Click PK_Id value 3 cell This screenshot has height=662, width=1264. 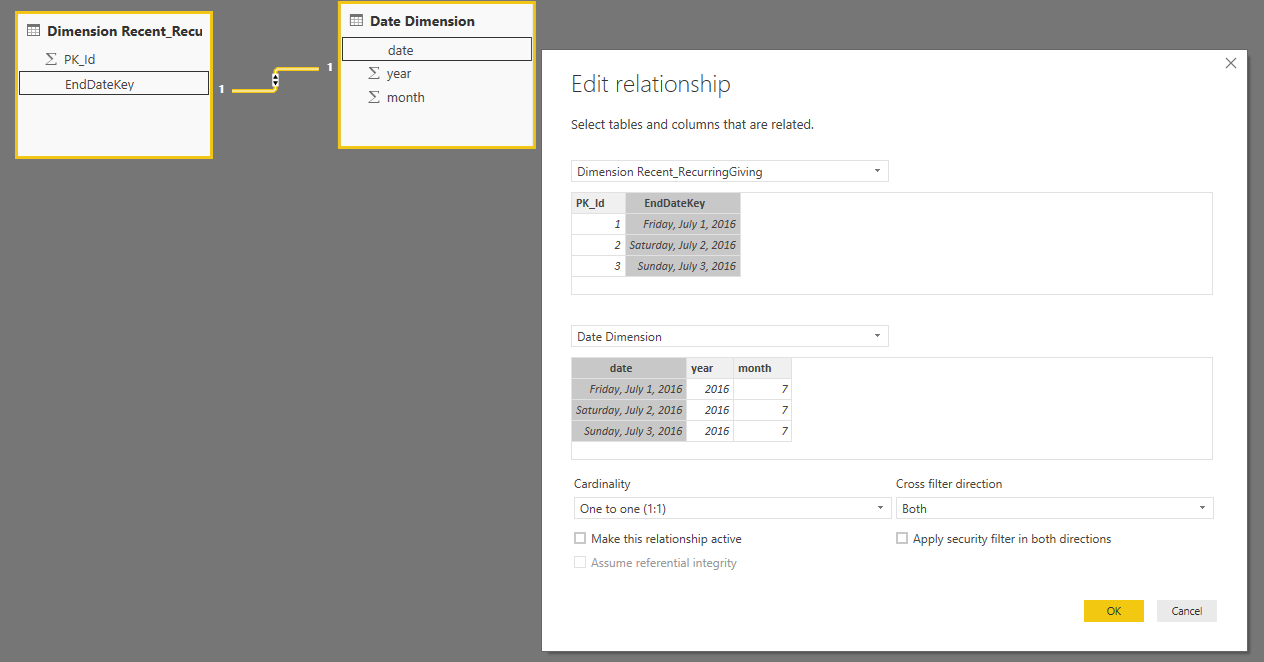[x=598, y=266]
